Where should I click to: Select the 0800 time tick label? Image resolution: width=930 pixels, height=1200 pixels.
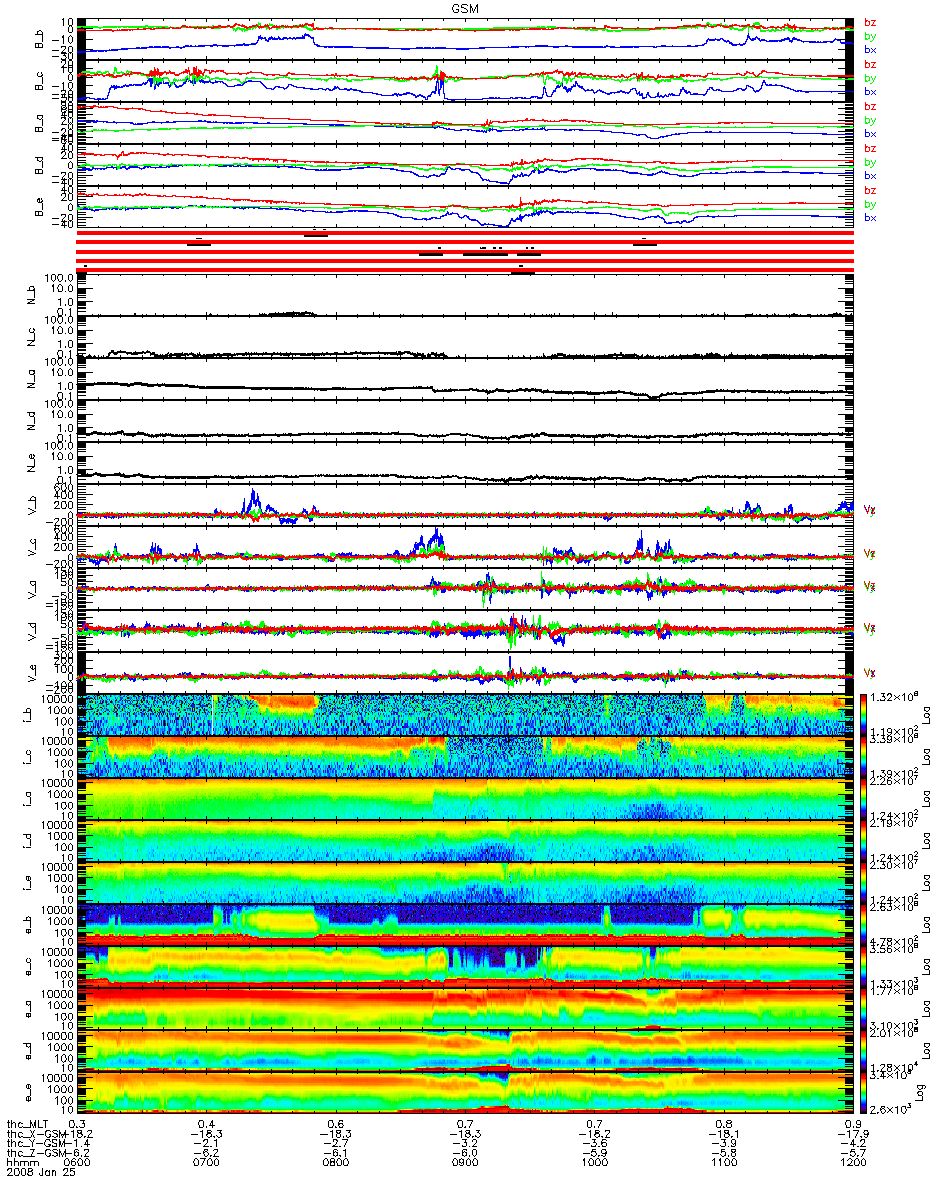(x=336, y=1163)
